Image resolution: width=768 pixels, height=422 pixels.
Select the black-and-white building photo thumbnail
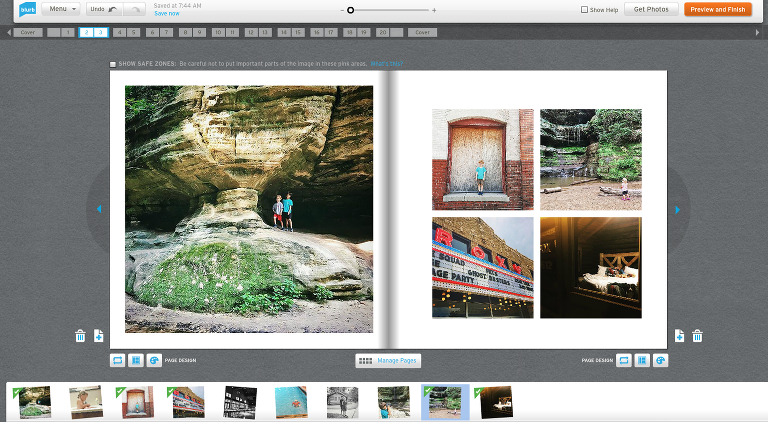coord(240,401)
